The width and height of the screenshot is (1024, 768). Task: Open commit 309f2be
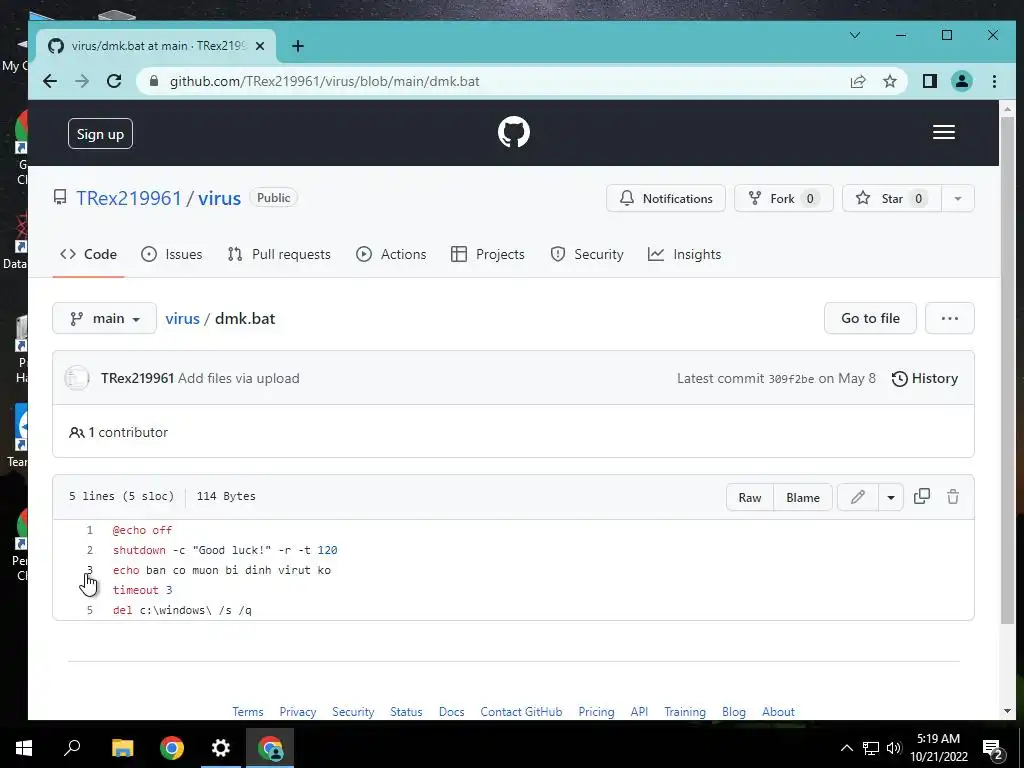(791, 379)
